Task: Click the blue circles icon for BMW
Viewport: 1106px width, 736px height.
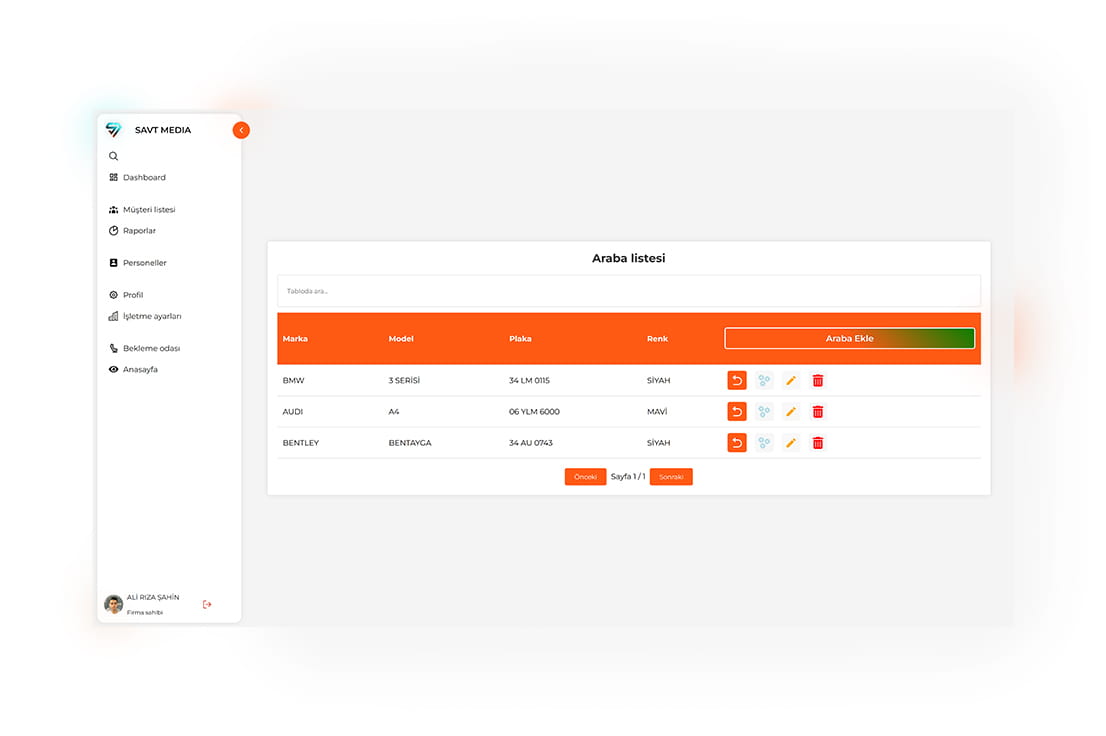Action: click(764, 381)
